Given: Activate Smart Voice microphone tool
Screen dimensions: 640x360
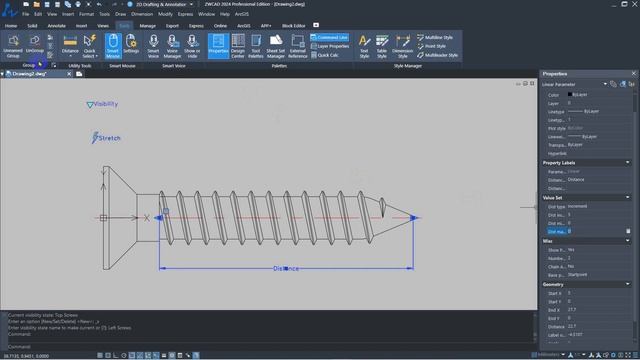Looking at the screenshot, I should pos(153,46).
